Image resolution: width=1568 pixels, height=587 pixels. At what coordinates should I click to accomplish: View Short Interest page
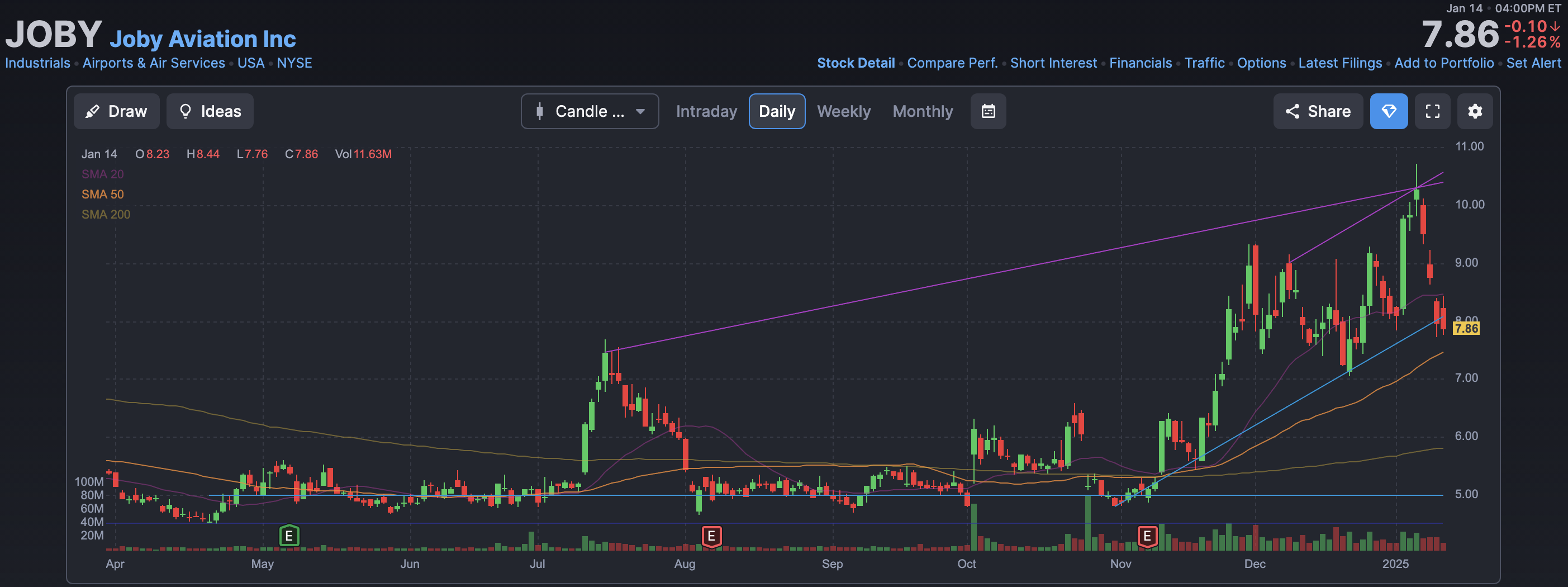point(1053,63)
